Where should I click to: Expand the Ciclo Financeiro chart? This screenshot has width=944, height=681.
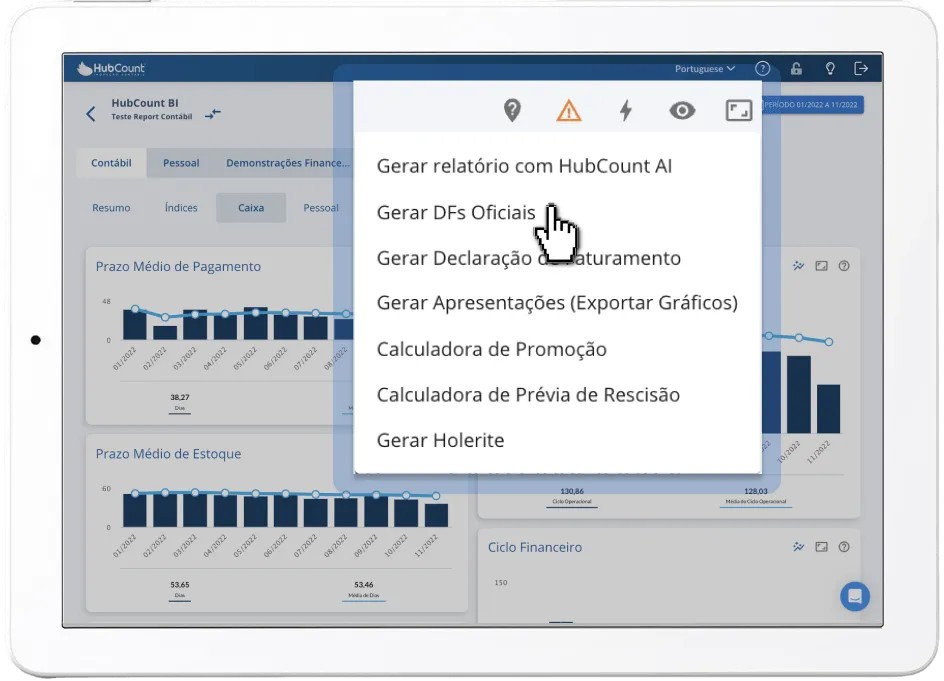(821, 547)
